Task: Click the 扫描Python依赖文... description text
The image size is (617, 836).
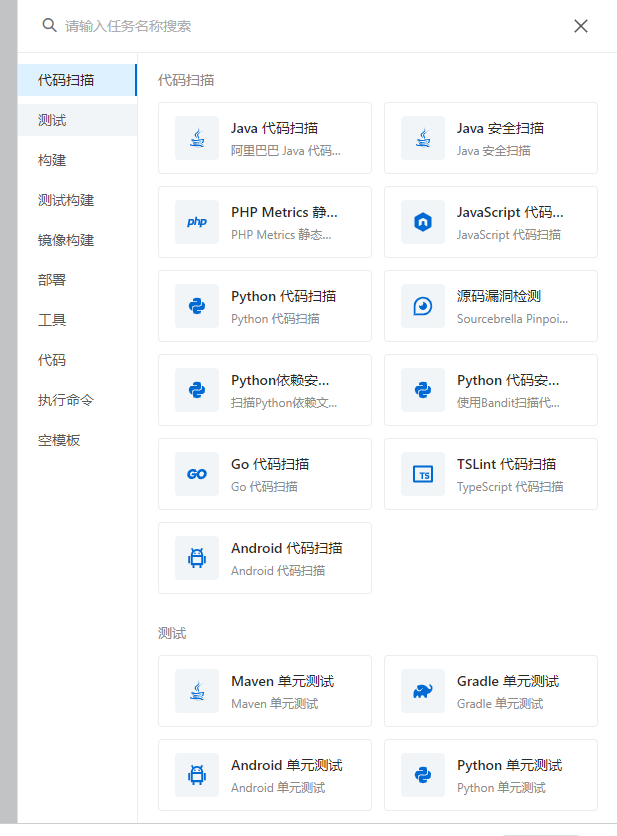Action: click(x=284, y=403)
